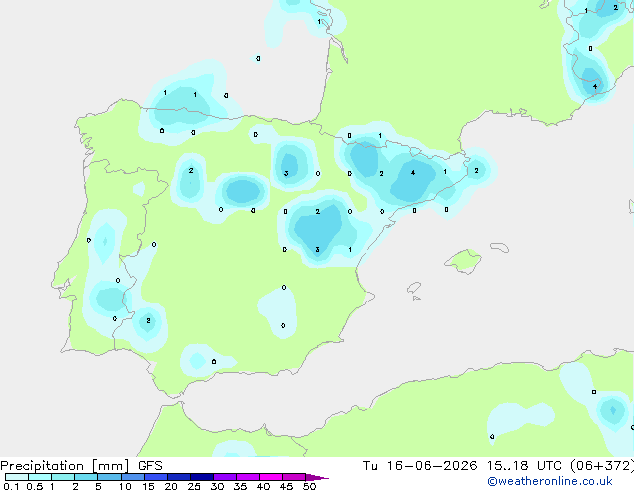Click the "2" value in southwestern Spain near Portugal
Screen dimensions: 634x490
pyautogui.click(x=148, y=321)
